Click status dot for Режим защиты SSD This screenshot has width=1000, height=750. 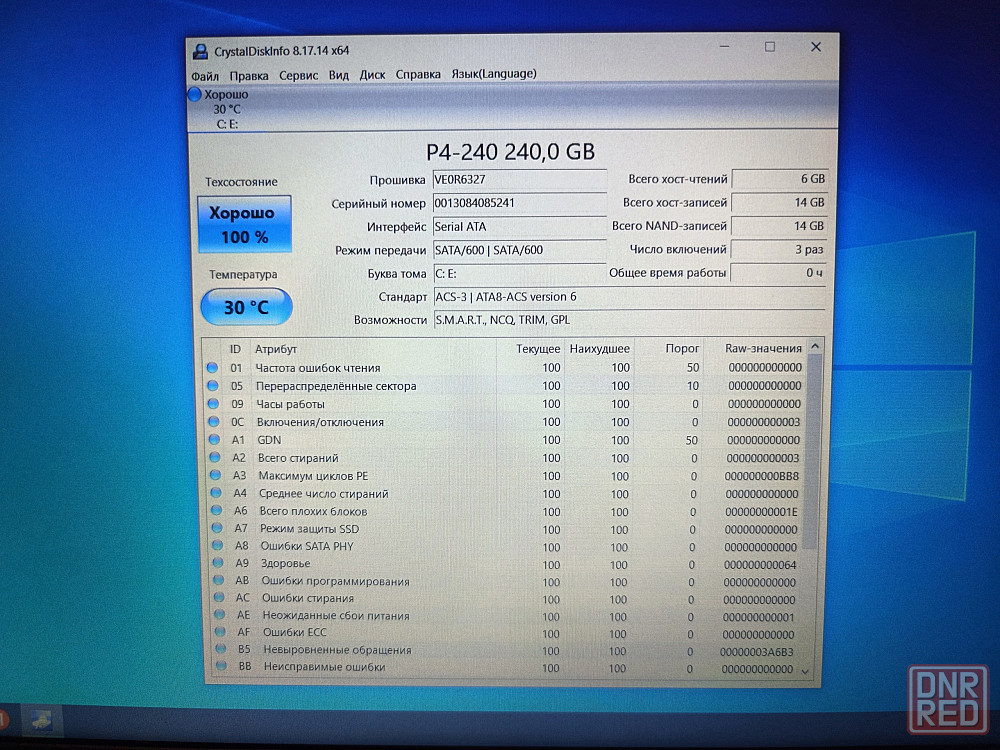coord(217,528)
